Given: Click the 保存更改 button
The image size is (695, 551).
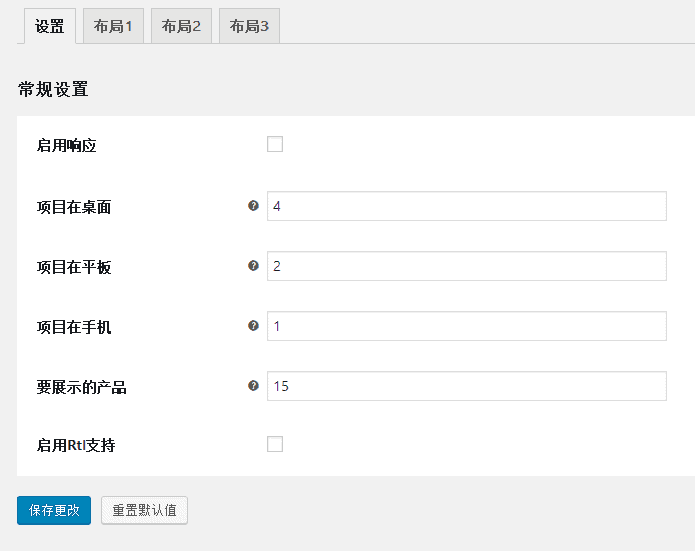Looking at the screenshot, I should click(x=54, y=510).
